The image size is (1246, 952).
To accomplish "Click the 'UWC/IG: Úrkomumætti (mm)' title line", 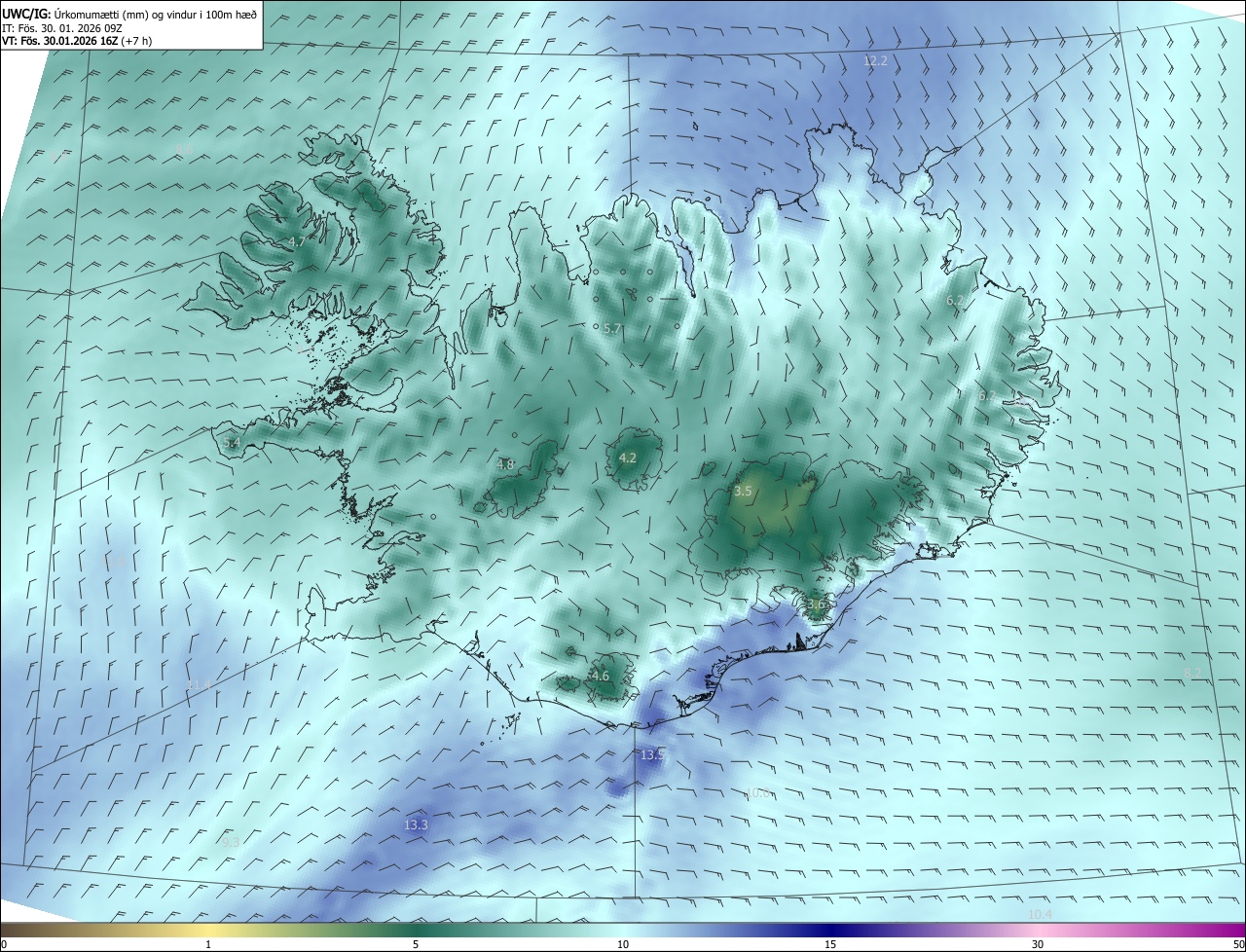I will click(x=129, y=14).
